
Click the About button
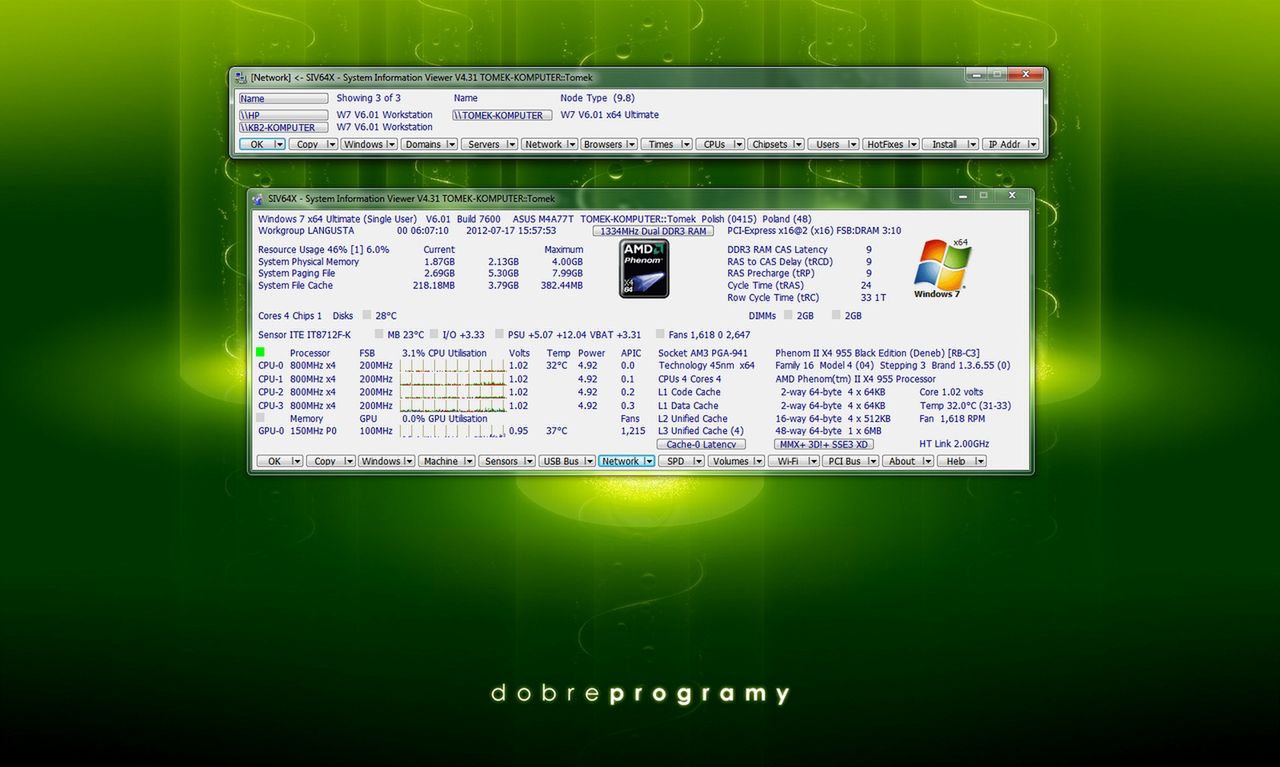coord(908,461)
